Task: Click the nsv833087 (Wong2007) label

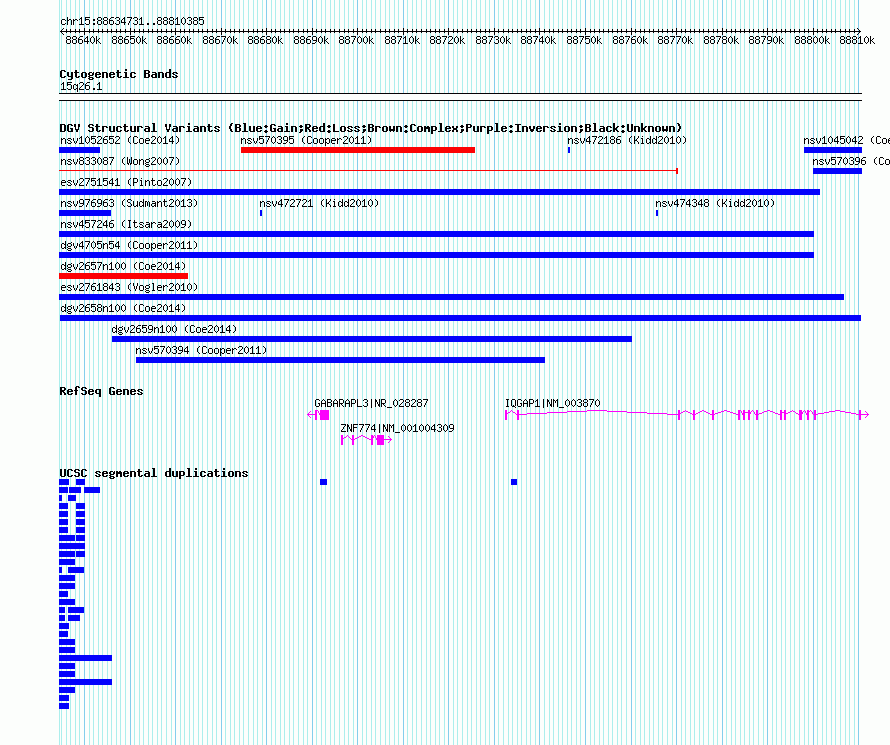Action: tap(120, 161)
